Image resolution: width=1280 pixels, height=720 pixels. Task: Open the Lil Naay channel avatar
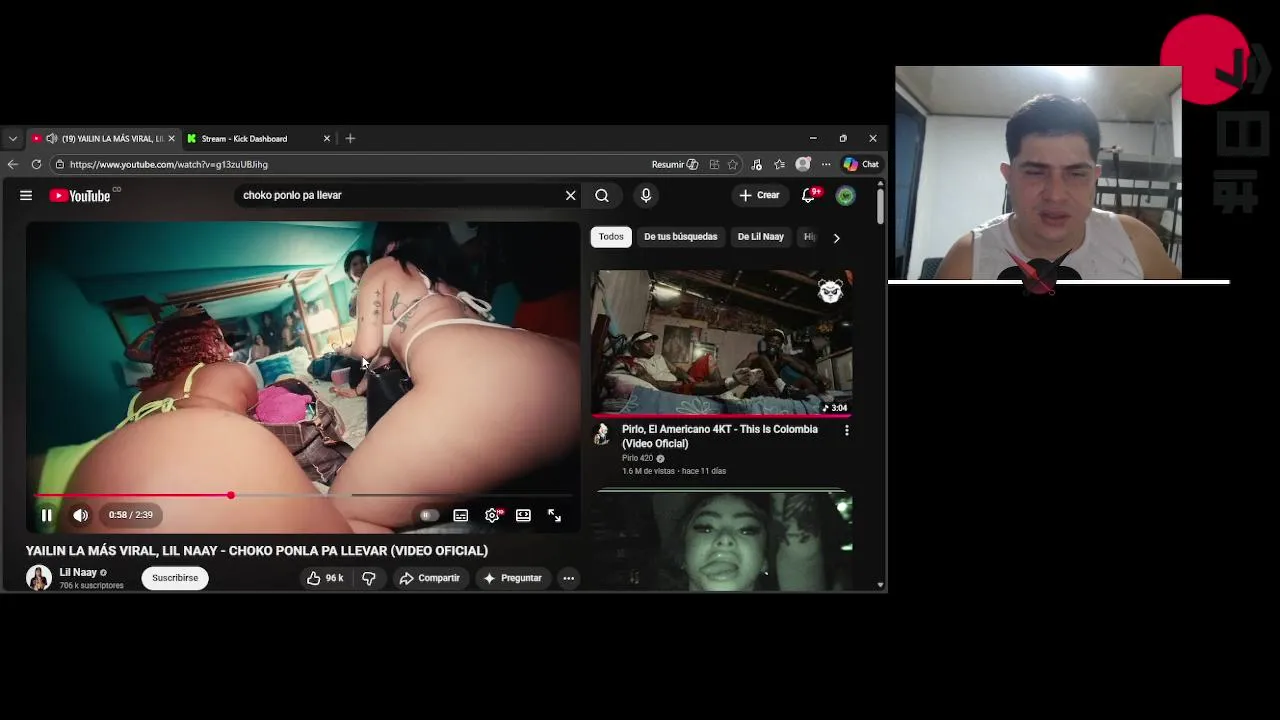click(38, 578)
